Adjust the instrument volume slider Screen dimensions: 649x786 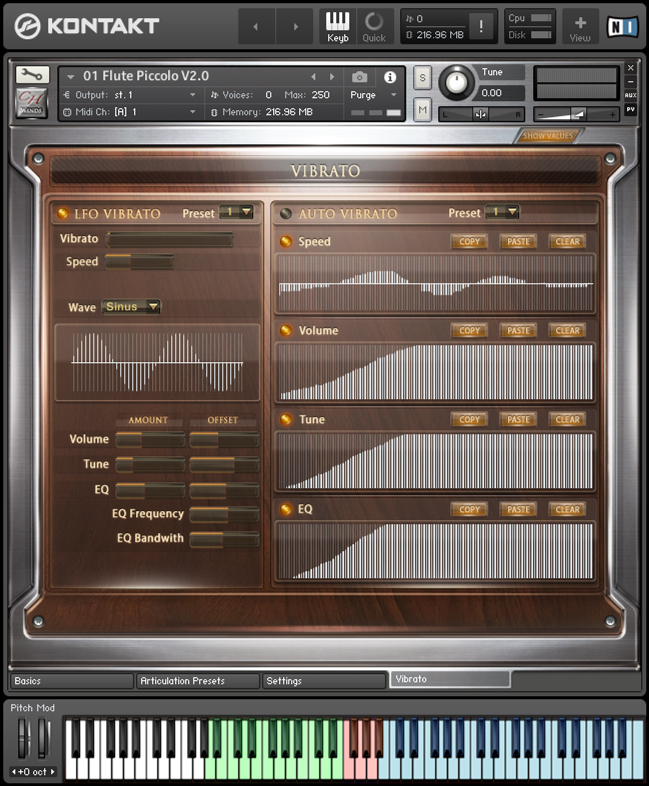click(x=576, y=114)
